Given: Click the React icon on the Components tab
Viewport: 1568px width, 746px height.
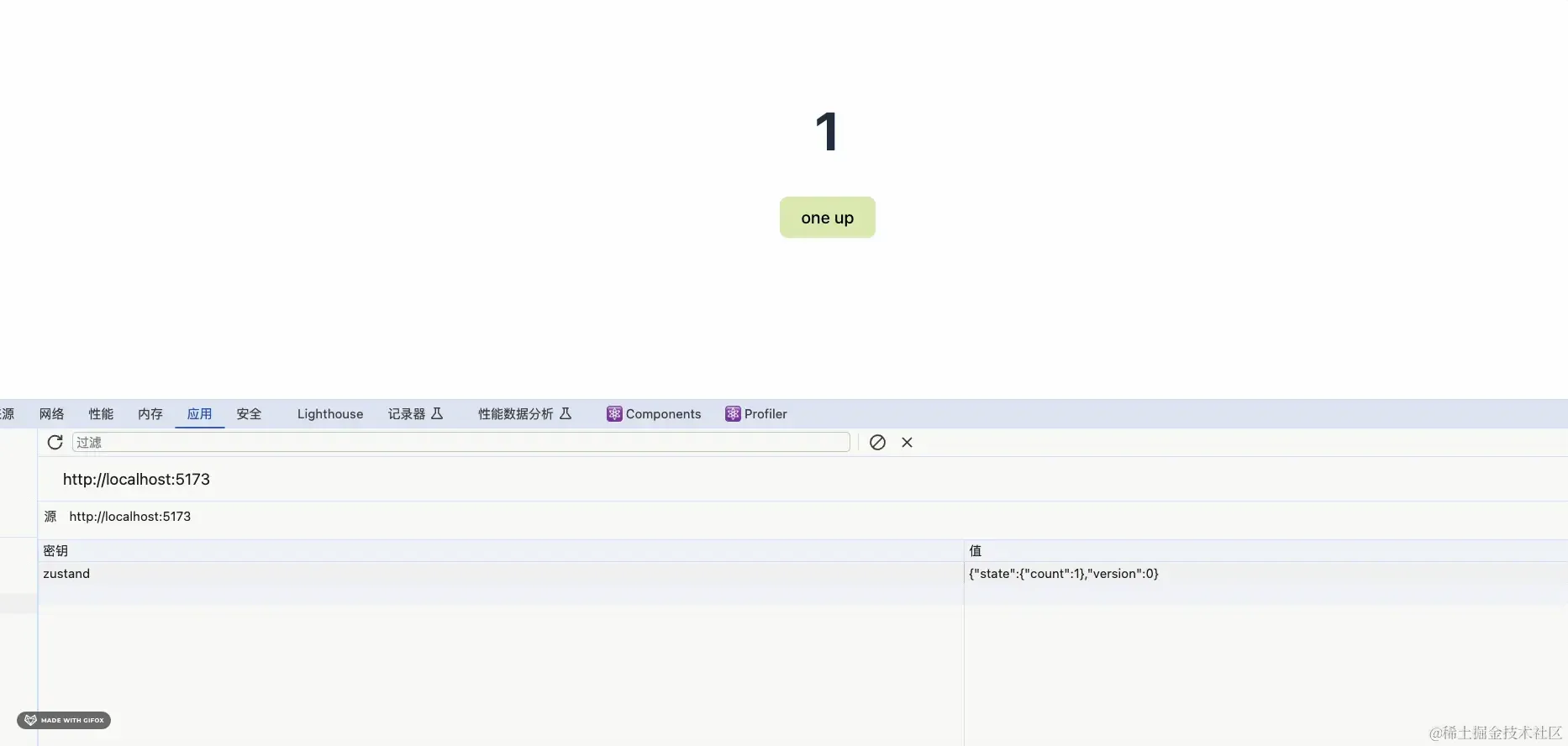Looking at the screenshot, I should coord(614,413).
